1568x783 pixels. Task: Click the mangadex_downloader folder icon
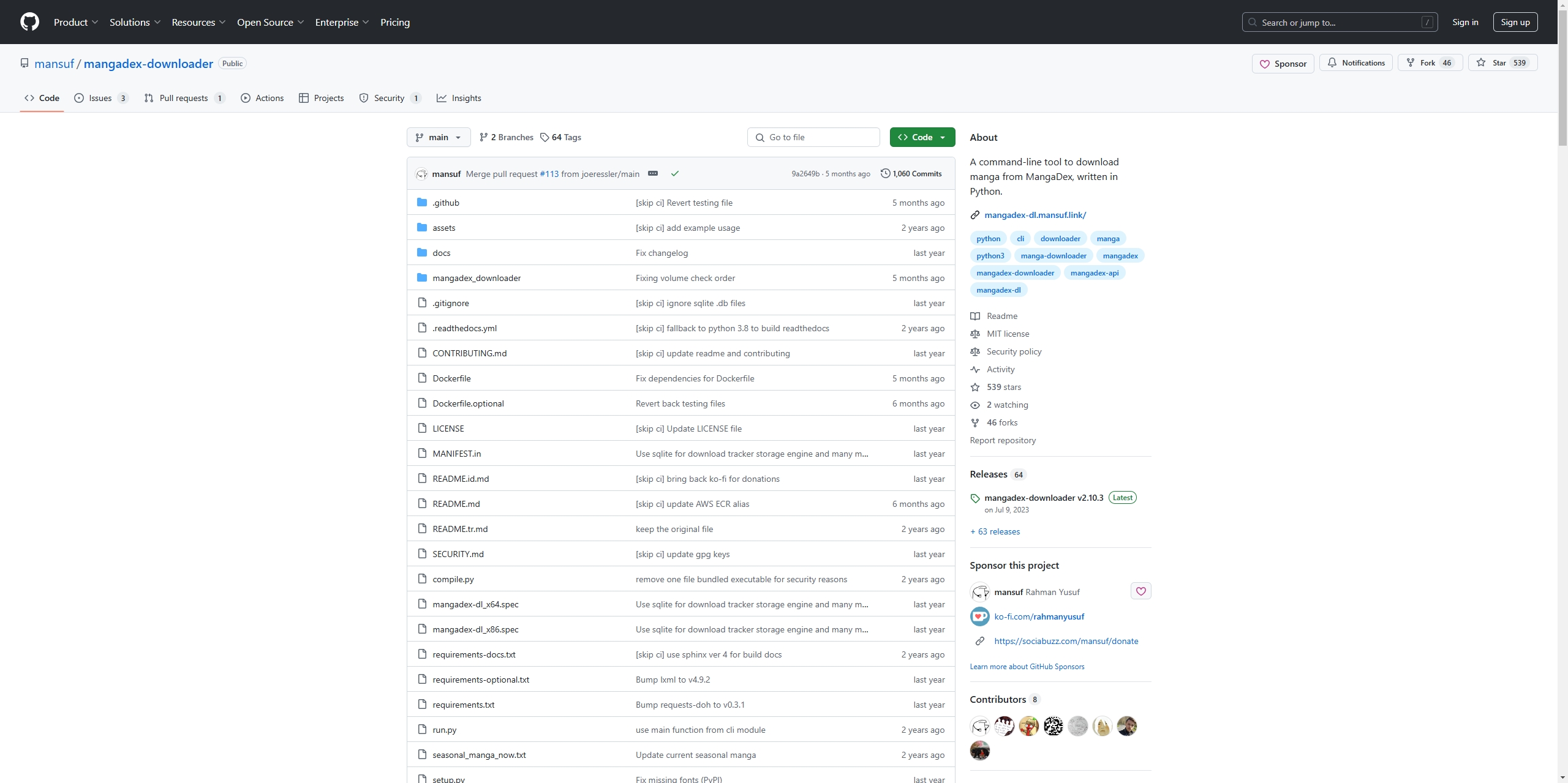pyautogui.click(x=421, y=278)
